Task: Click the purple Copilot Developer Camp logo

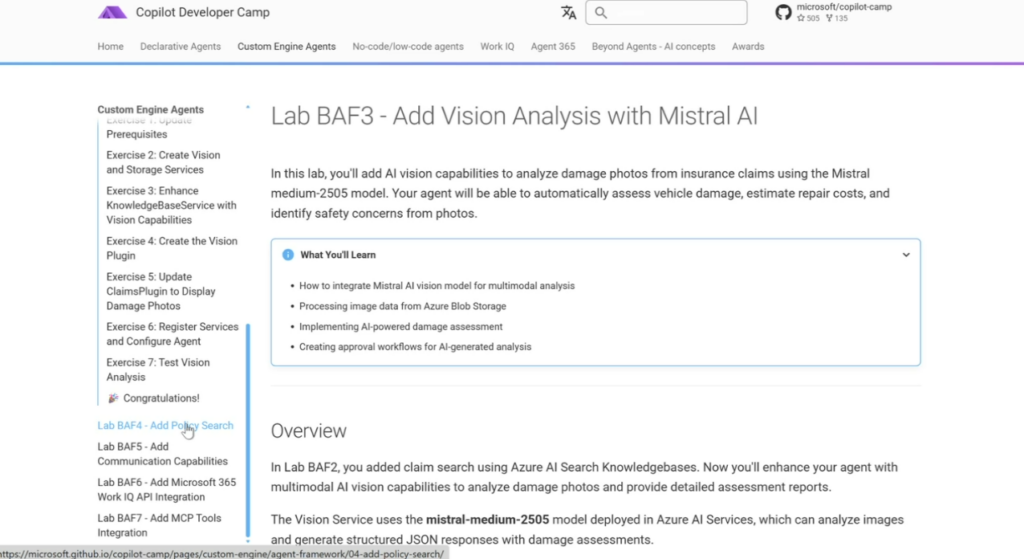Action: click(112, 13)
